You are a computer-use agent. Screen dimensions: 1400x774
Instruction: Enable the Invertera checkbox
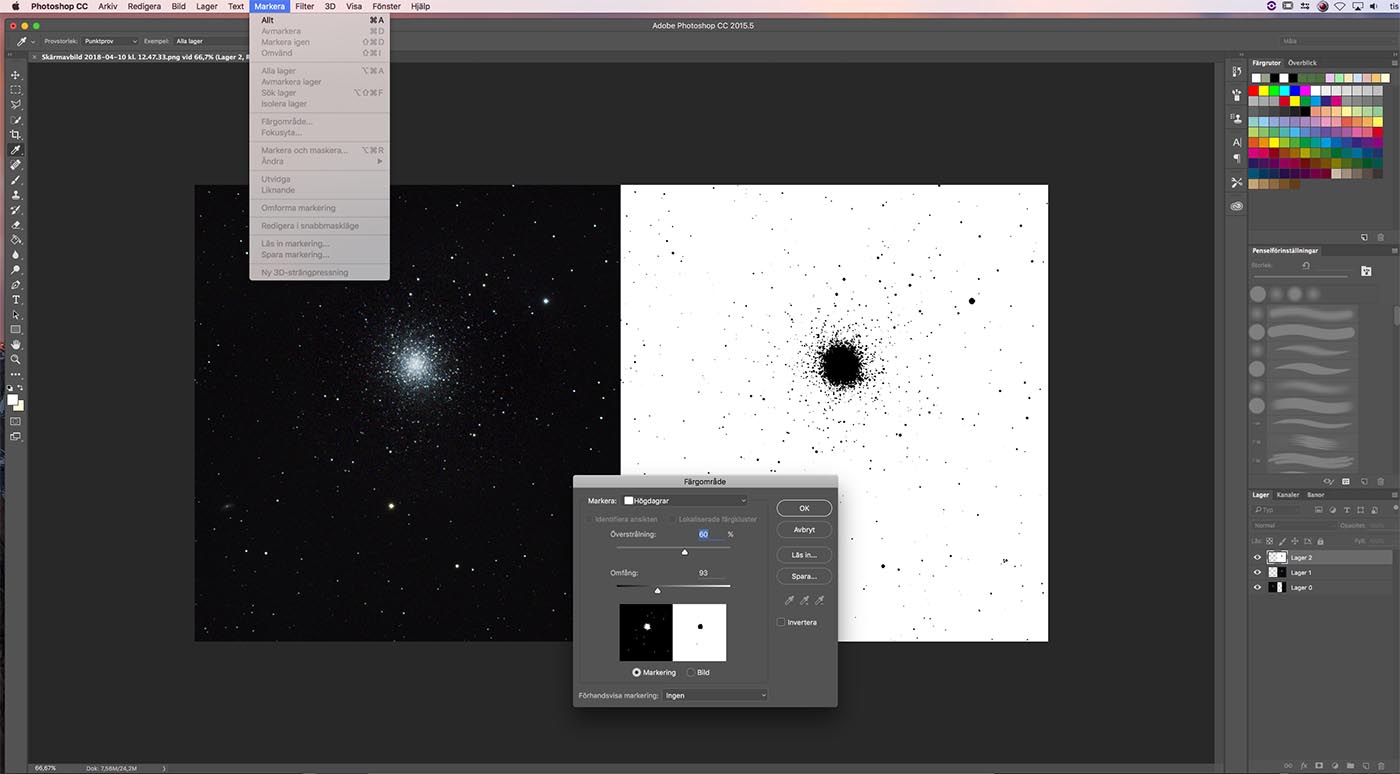[x=781, y=622]
